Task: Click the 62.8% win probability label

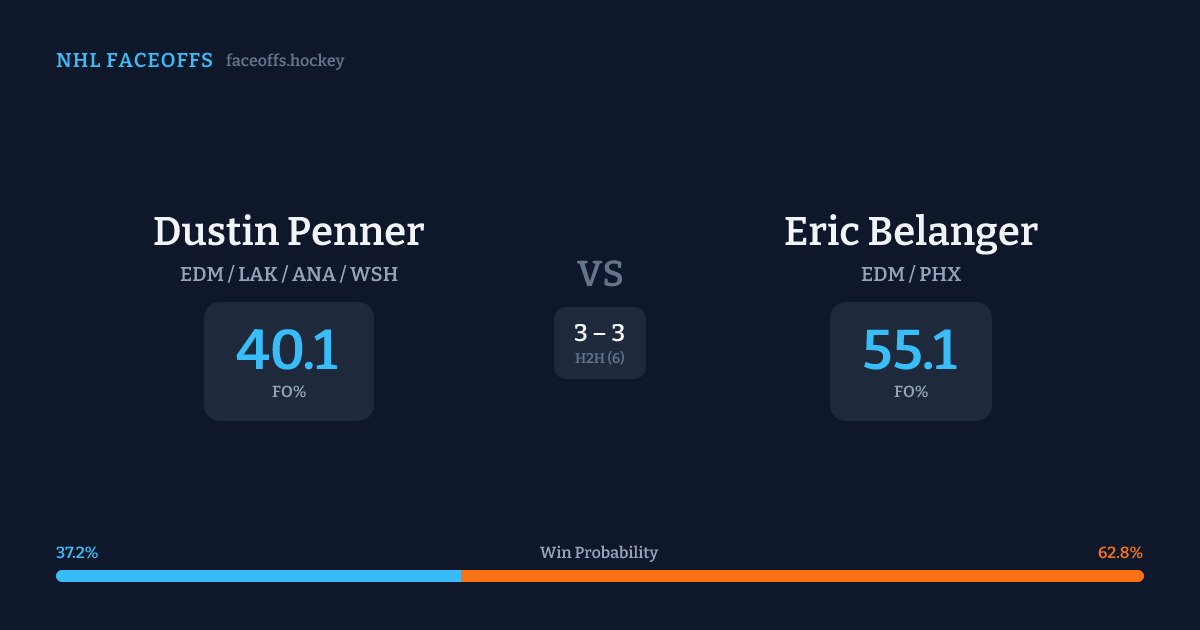Action: click(x=1120, y=553)
